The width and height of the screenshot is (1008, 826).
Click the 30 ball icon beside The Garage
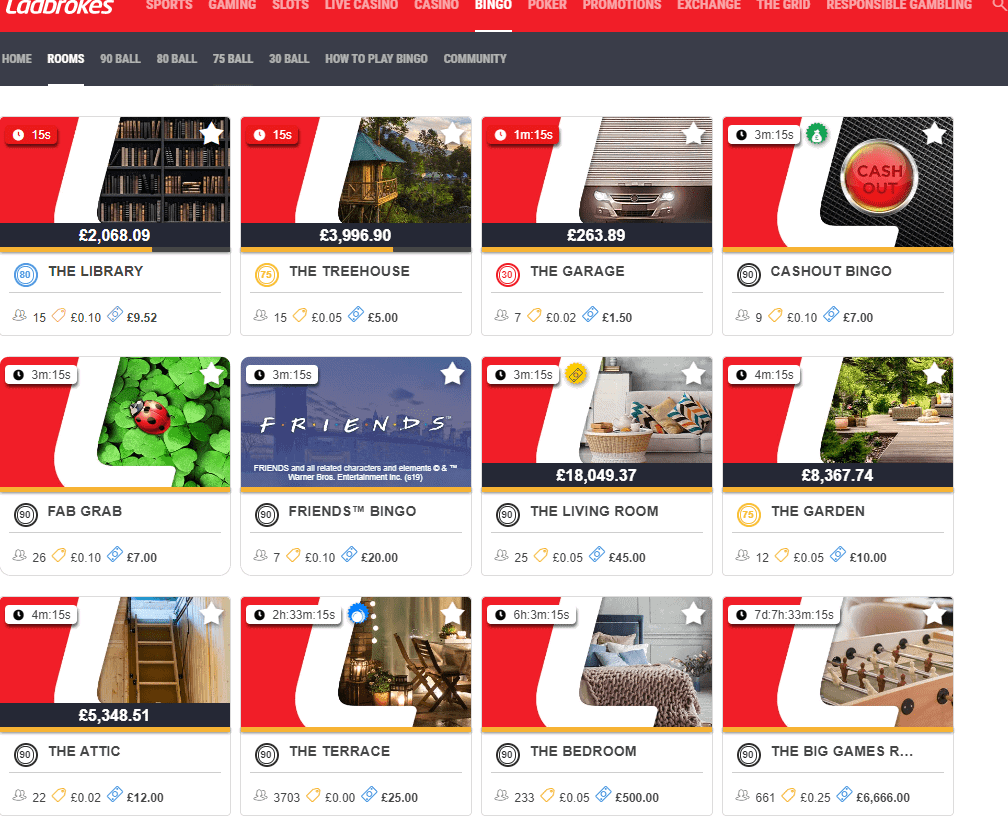507,274
